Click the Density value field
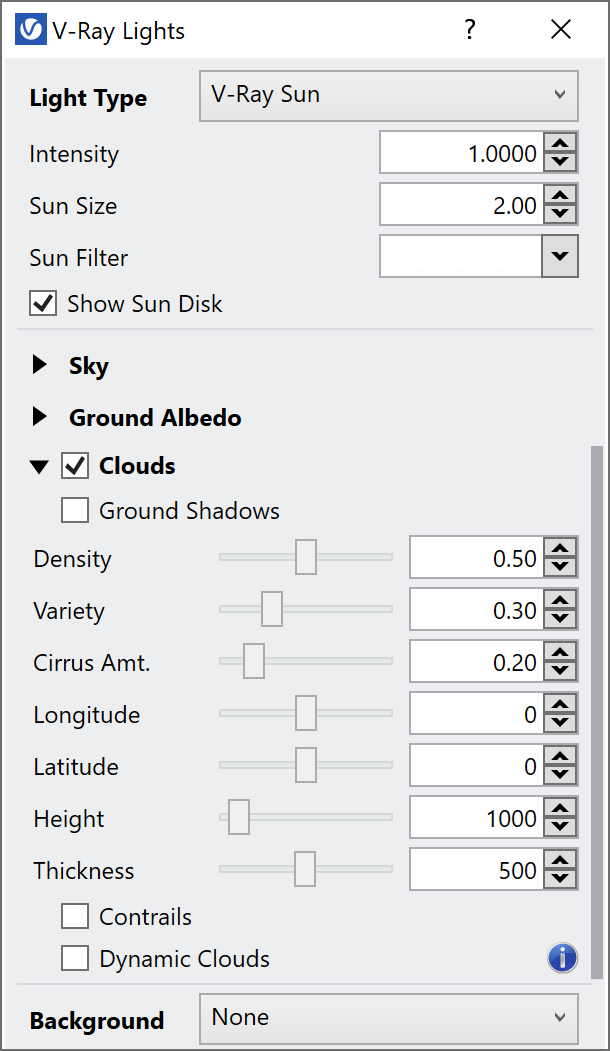This screenshot has width=610, height=1051. [x=477, y=558]
